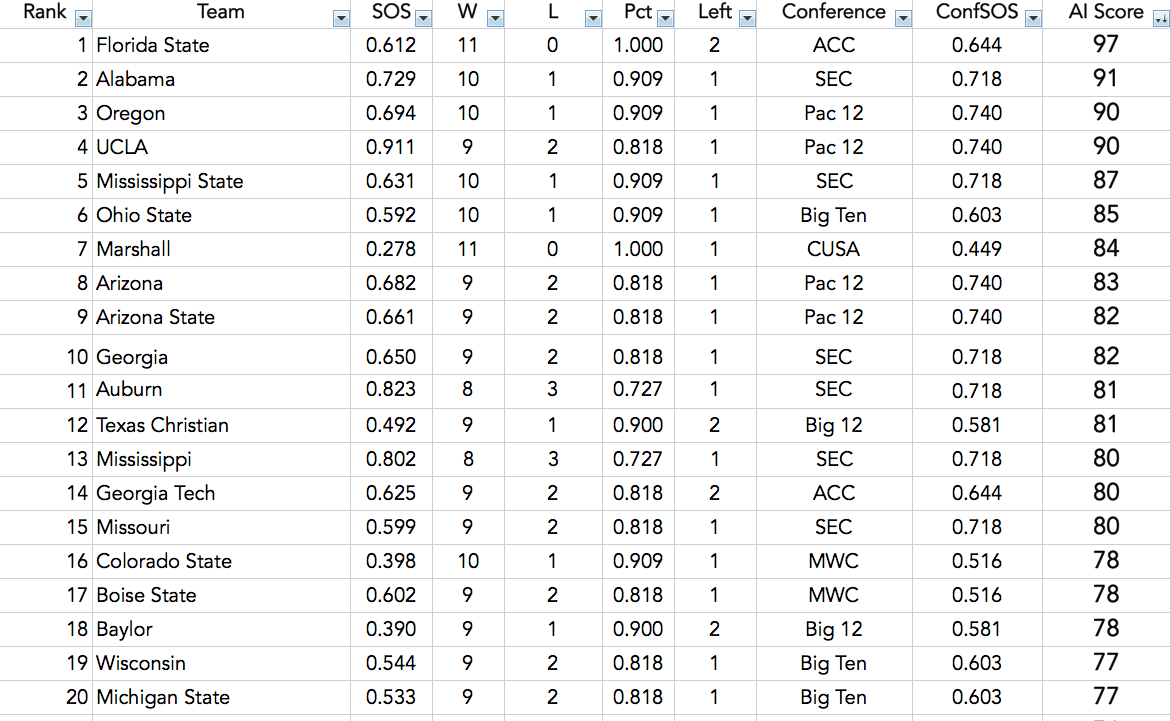This screenshot has width=1171, height=721.
Task: Click the AI Score 97 cell
Action: (x=1106, y=46)
